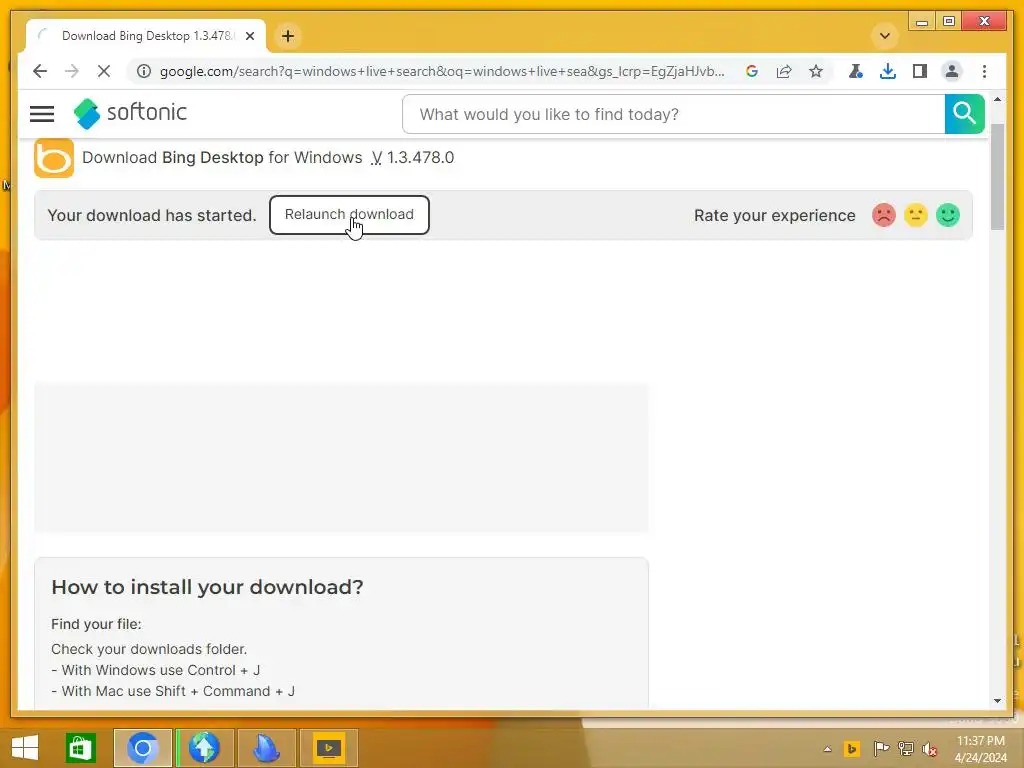Click the vertical scrollbar thumb
The width and height of the screenshot is (1024, 768).
coord(997,176)
